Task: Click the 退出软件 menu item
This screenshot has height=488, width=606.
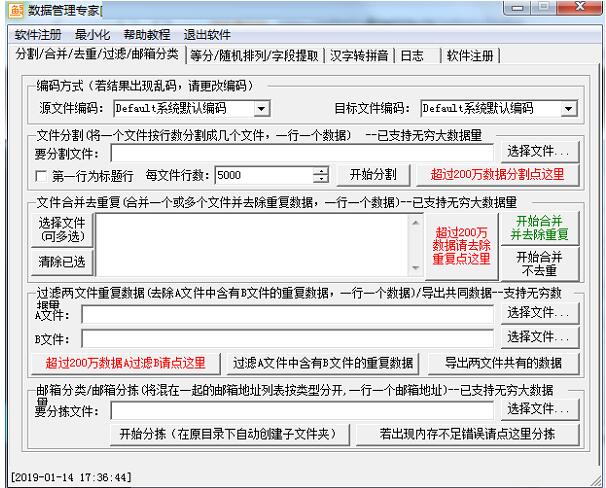Action: pyautogui.click(x=207, y=35)
